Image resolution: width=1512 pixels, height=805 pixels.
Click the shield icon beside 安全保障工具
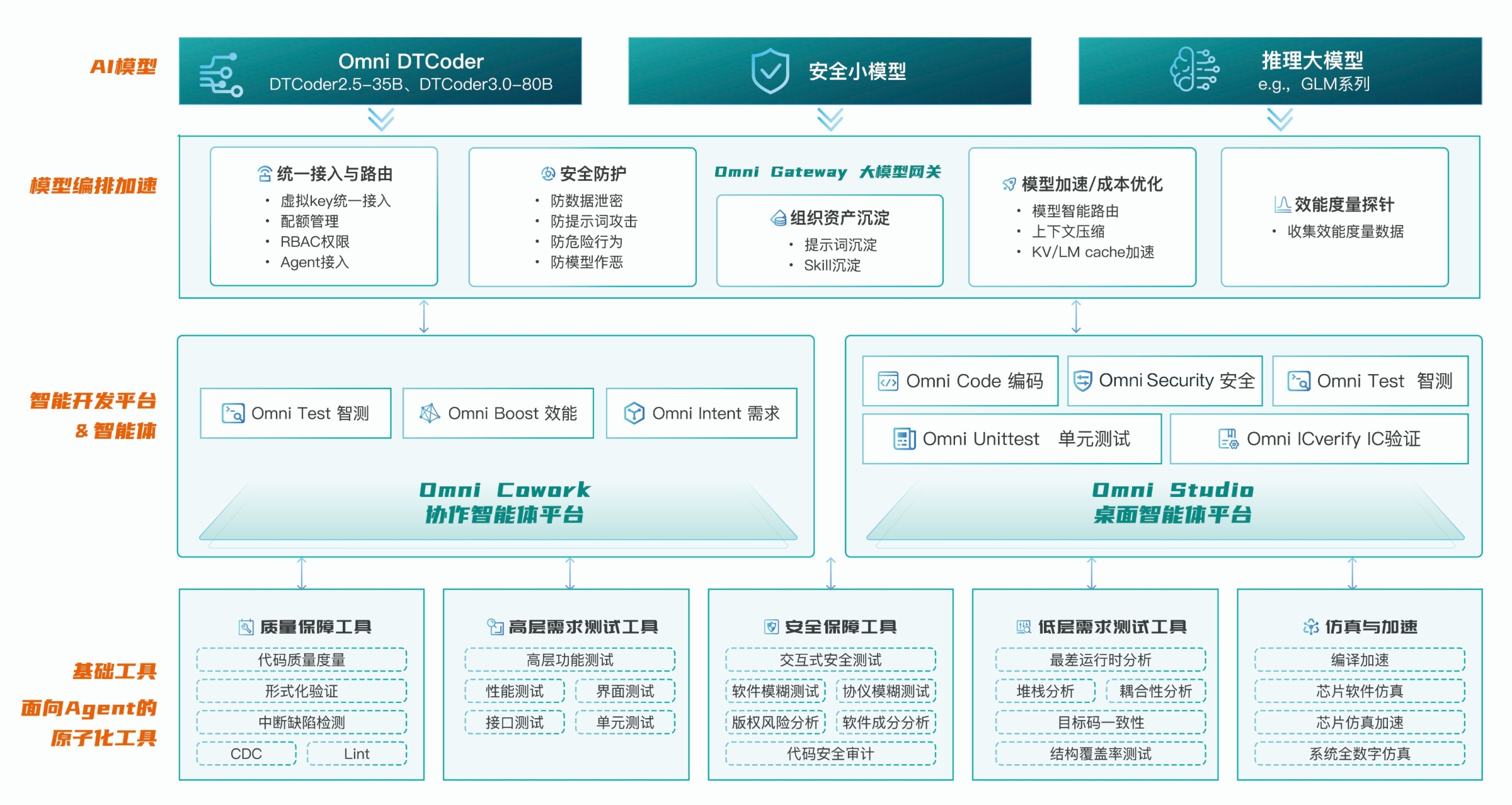pos(771,627)
